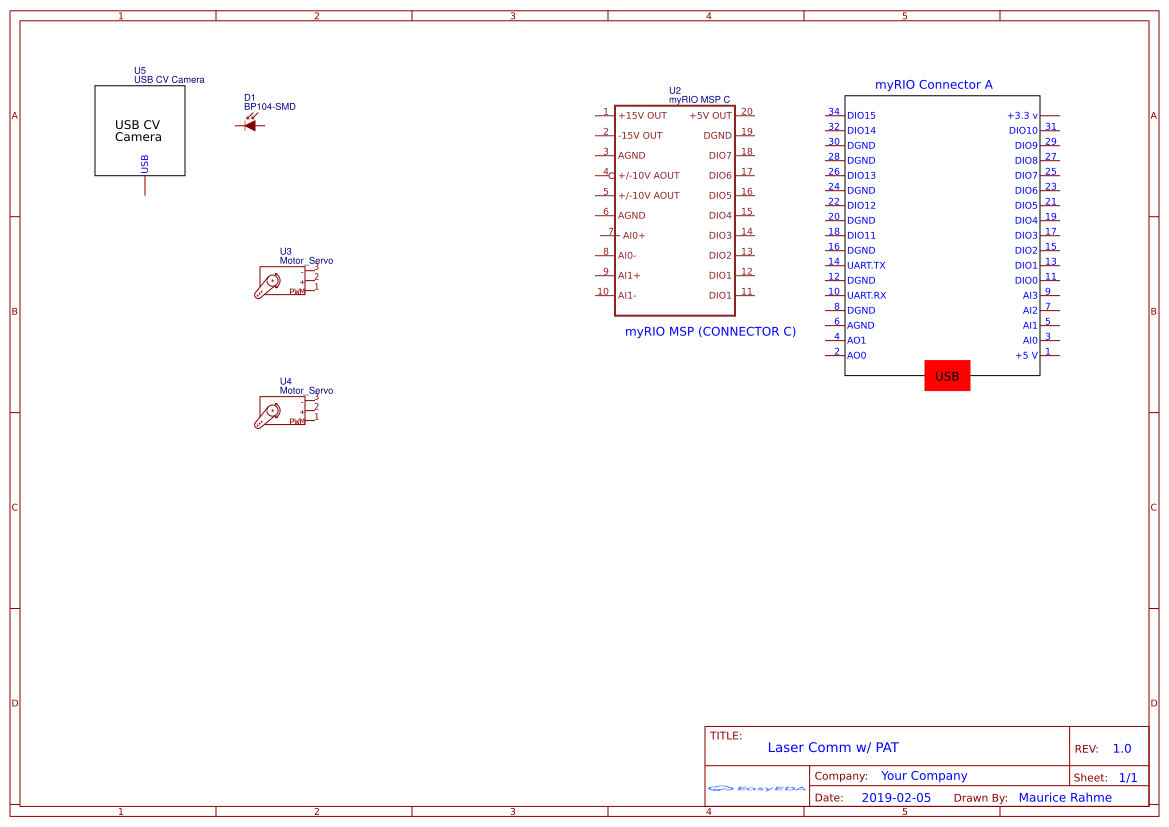
Task: Click the 'AO1' pin label
Action: coord(857,341)
